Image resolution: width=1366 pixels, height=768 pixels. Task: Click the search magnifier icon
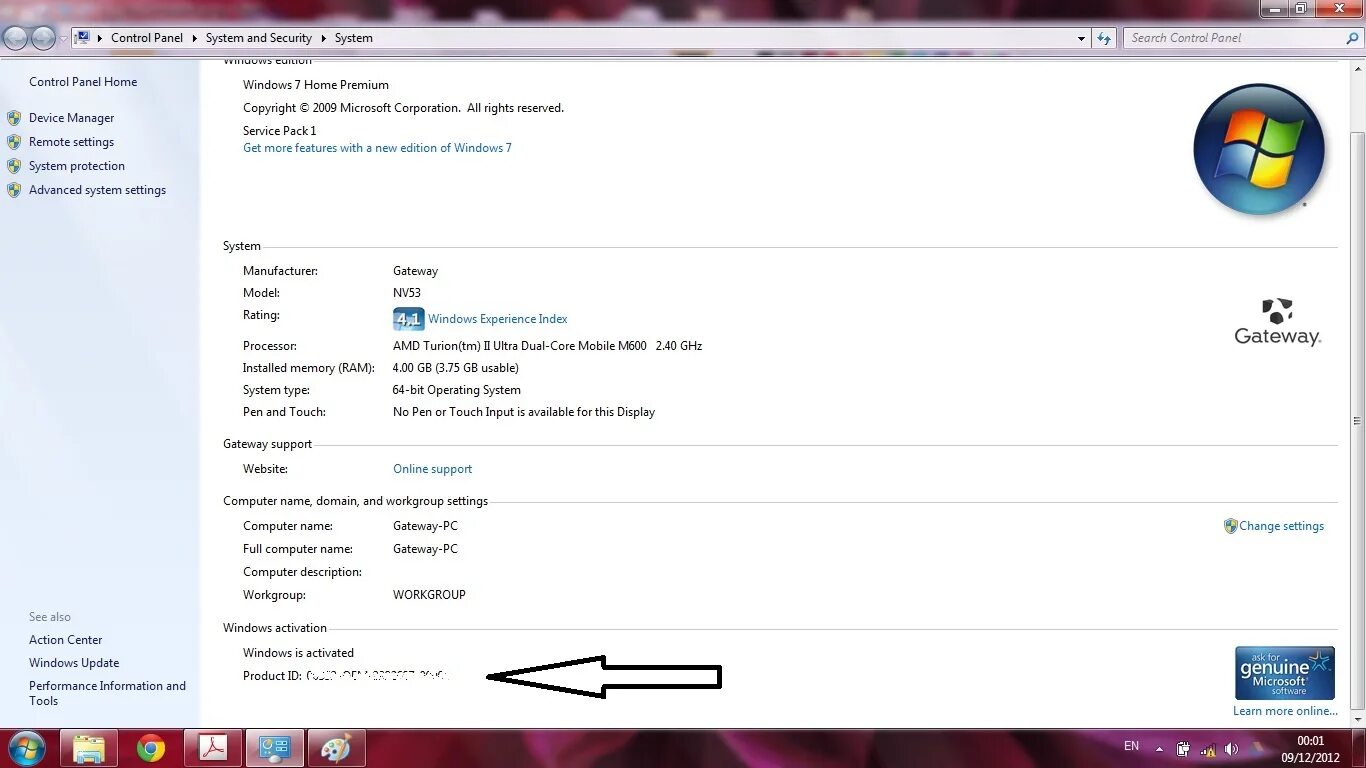[1352, 38]
